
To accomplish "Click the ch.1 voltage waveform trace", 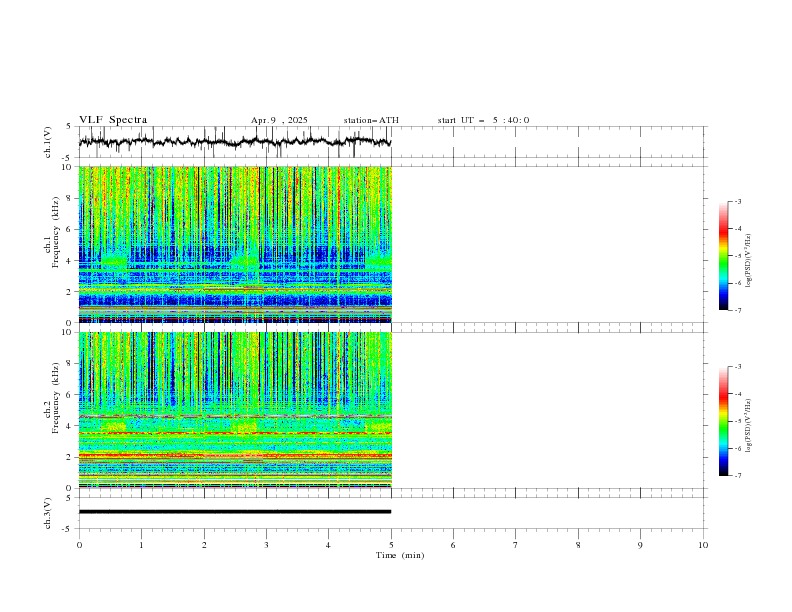I will (235, 142).
